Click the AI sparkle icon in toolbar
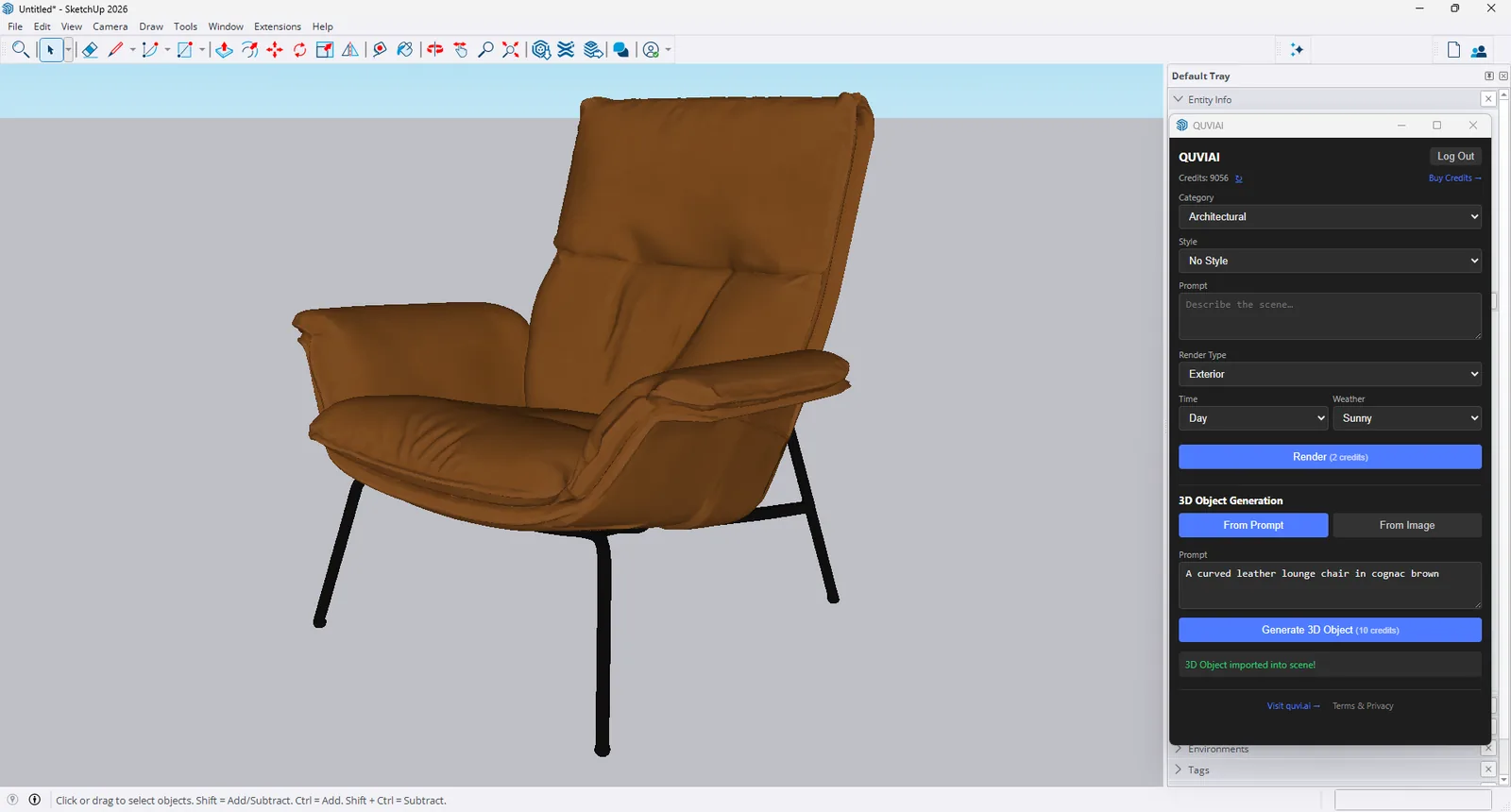 (1297, 50)
